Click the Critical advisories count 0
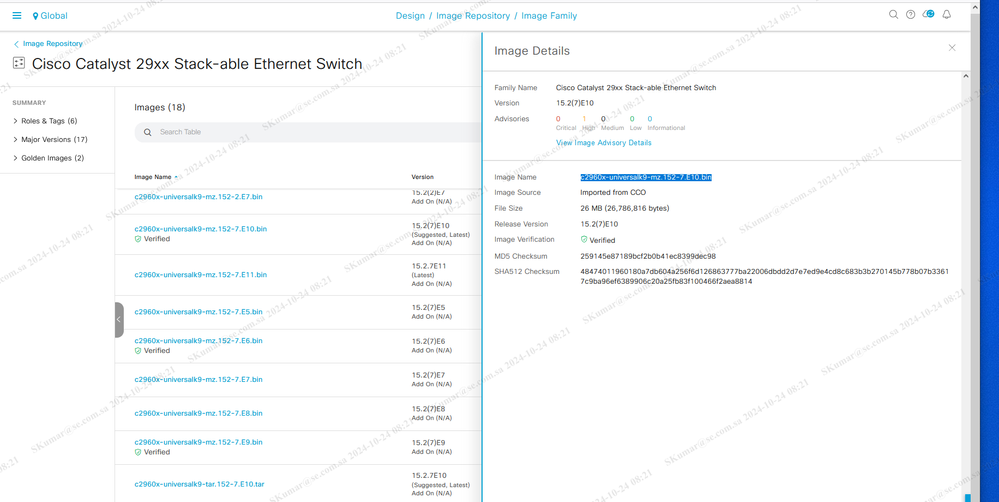Image resolution: width=999 pixels, height=502 pixels. (558, 119)
